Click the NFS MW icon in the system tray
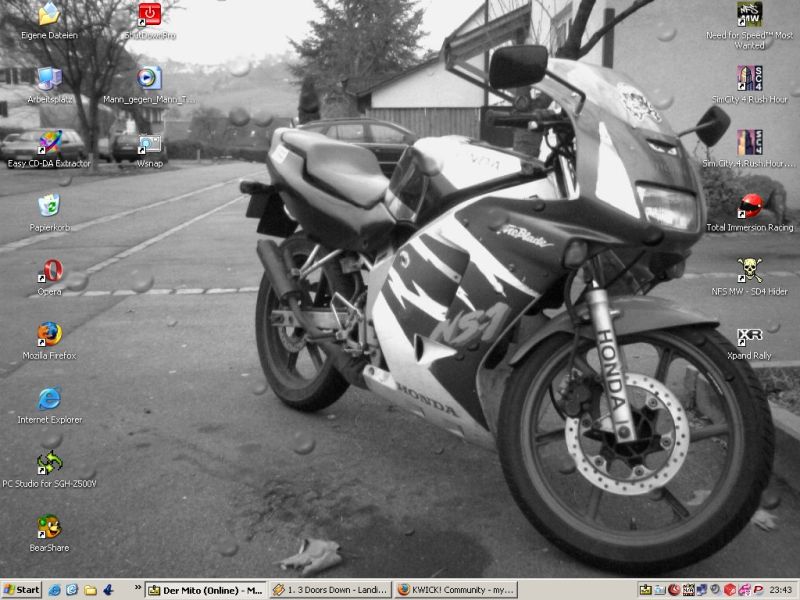Viewport: 800px width, 600px height. [688, 590]
